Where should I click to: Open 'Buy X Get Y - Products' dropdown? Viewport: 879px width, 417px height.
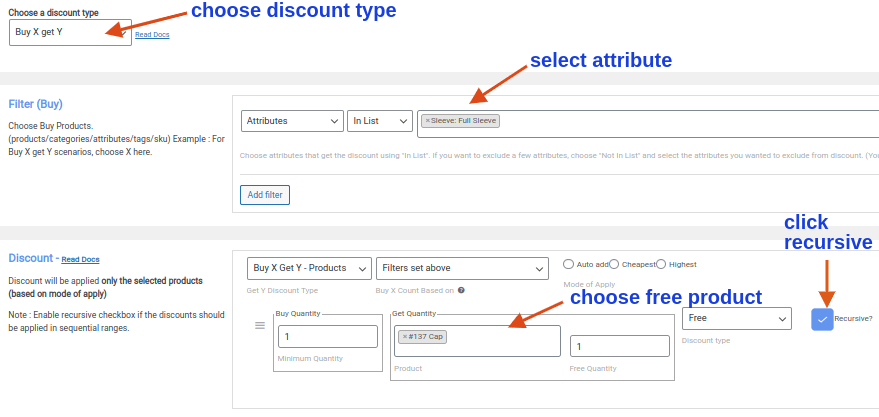(x=308, y=268)
